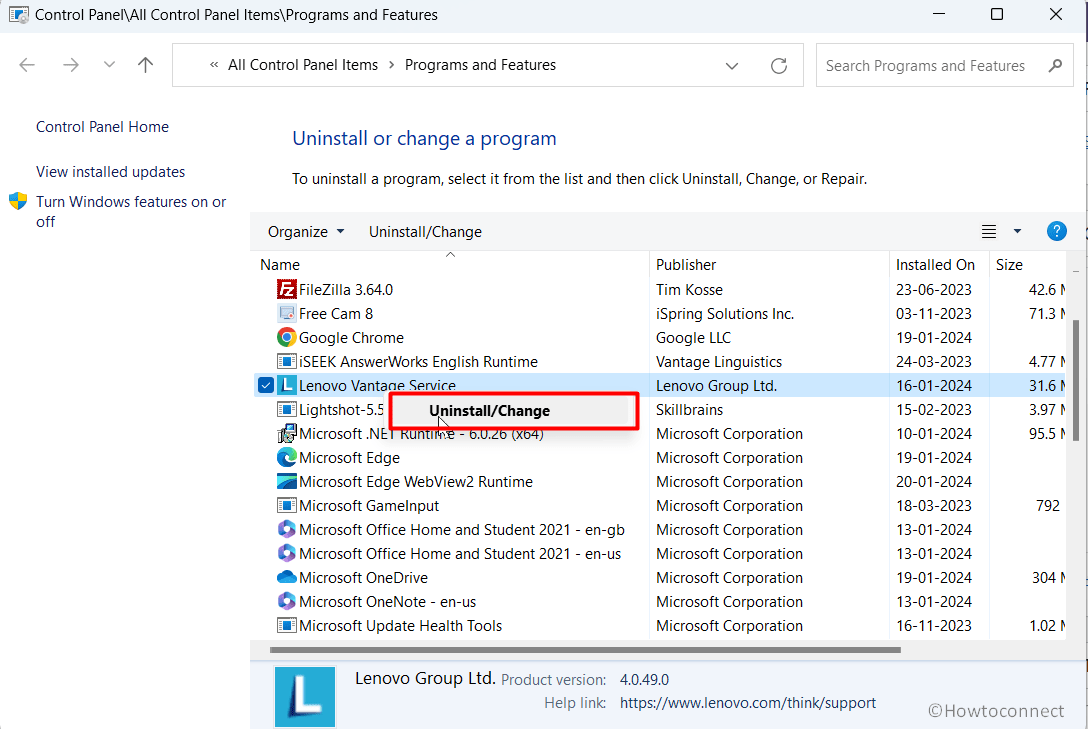Click the Control Panel icon in title bar
This screenshot has height=729, width=1088.
point(19,15)
